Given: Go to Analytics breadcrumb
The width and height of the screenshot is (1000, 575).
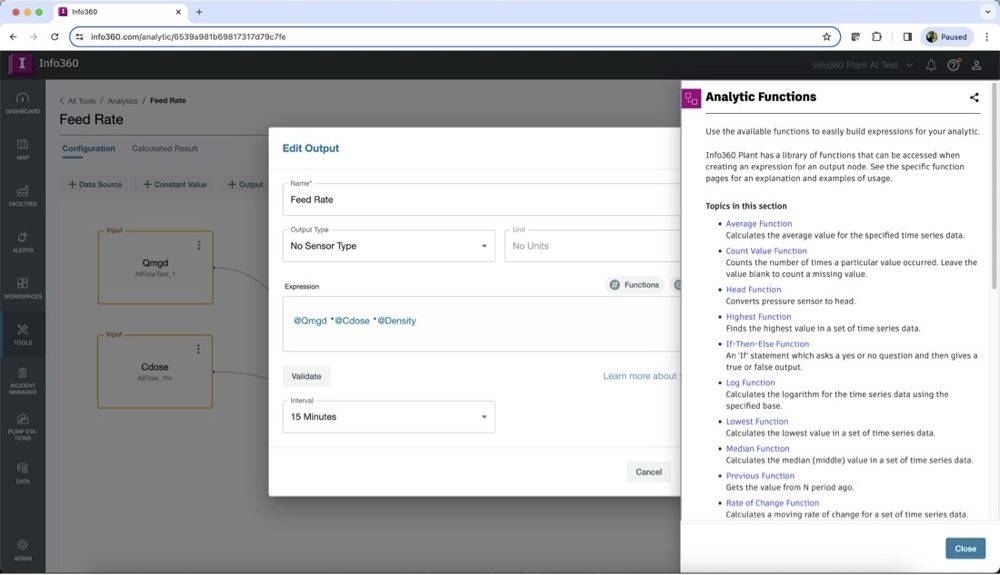Looking at the screenshot, I should pos(122,101).
